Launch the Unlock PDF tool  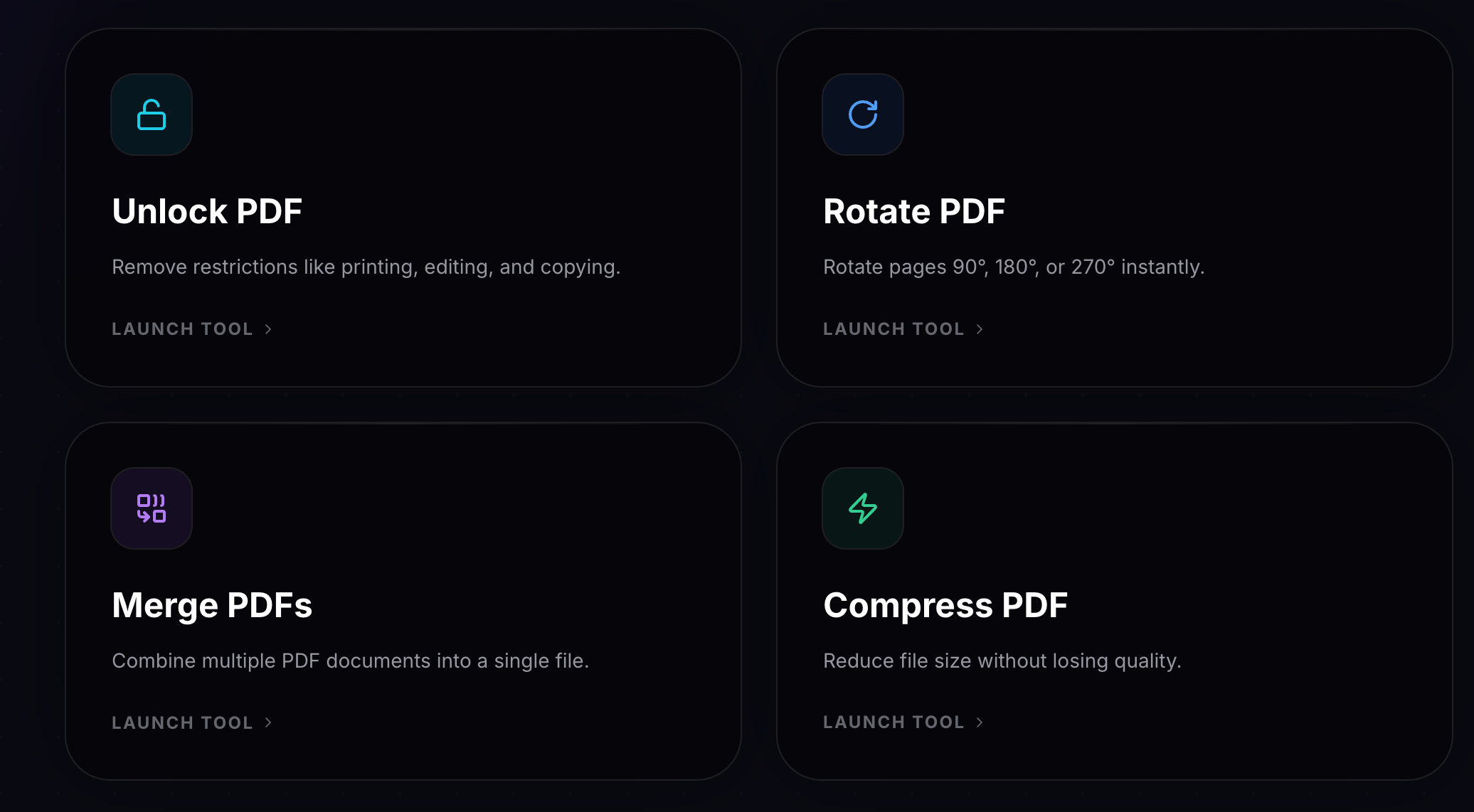[182, 328]
